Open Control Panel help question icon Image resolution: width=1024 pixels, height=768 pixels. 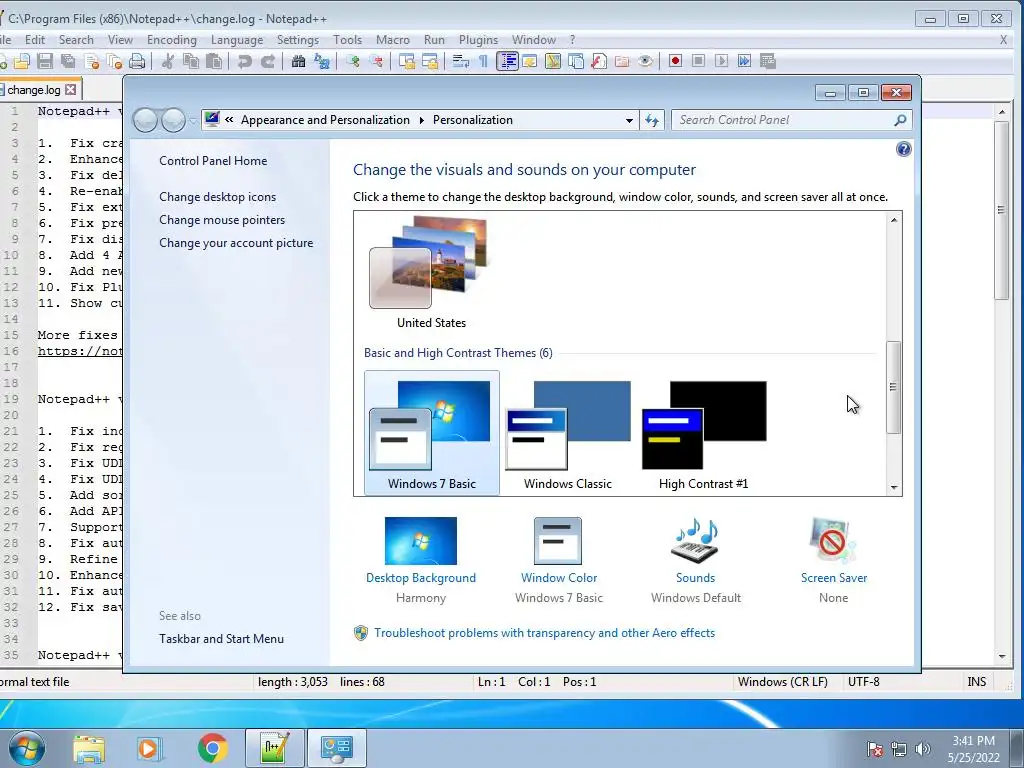pyautogui.click(x=903, y=150)
